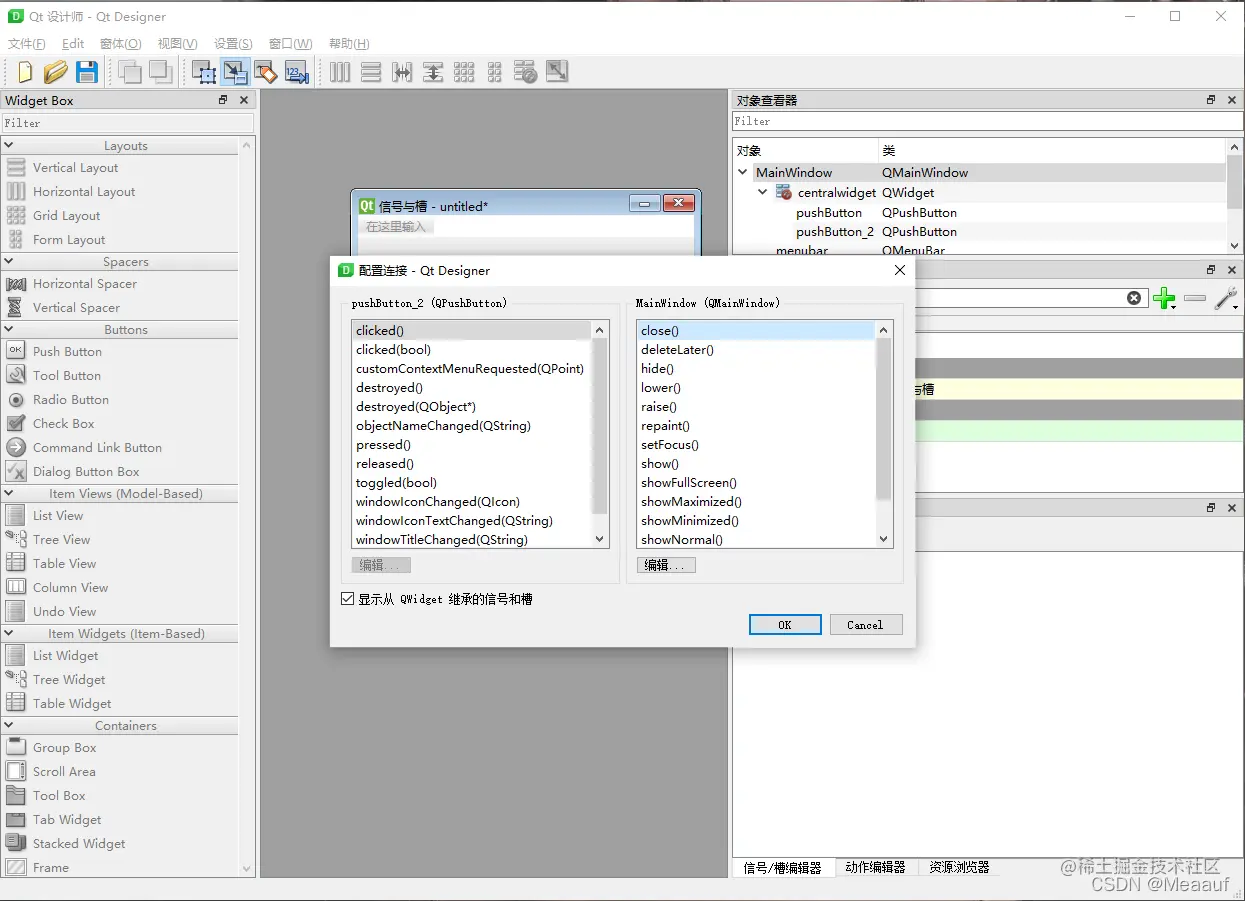Open the 文件(F) menu
Viewport: 1245px width, 901px height.
pyautogui.click(x=27, y=44)
